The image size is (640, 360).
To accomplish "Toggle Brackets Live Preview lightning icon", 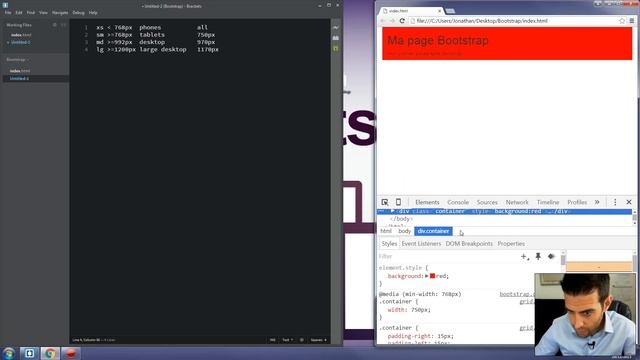I will [336, 28].
